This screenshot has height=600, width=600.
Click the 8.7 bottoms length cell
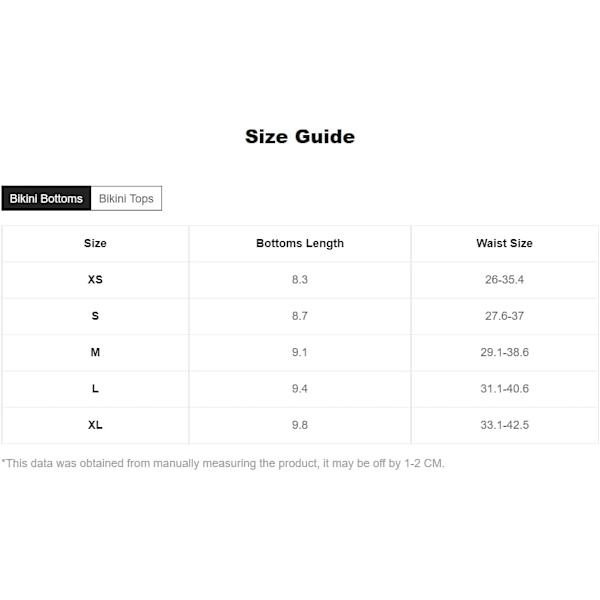click(300, 316)
